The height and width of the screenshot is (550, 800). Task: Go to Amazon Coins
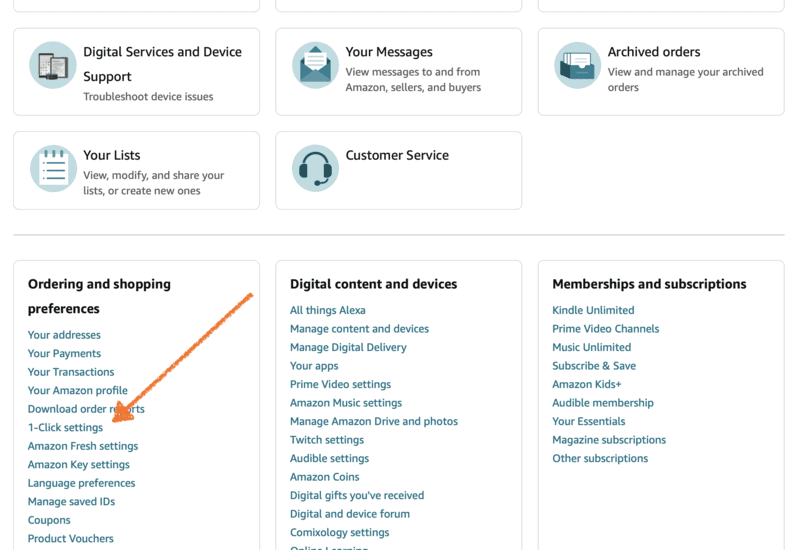click(324, 477)
